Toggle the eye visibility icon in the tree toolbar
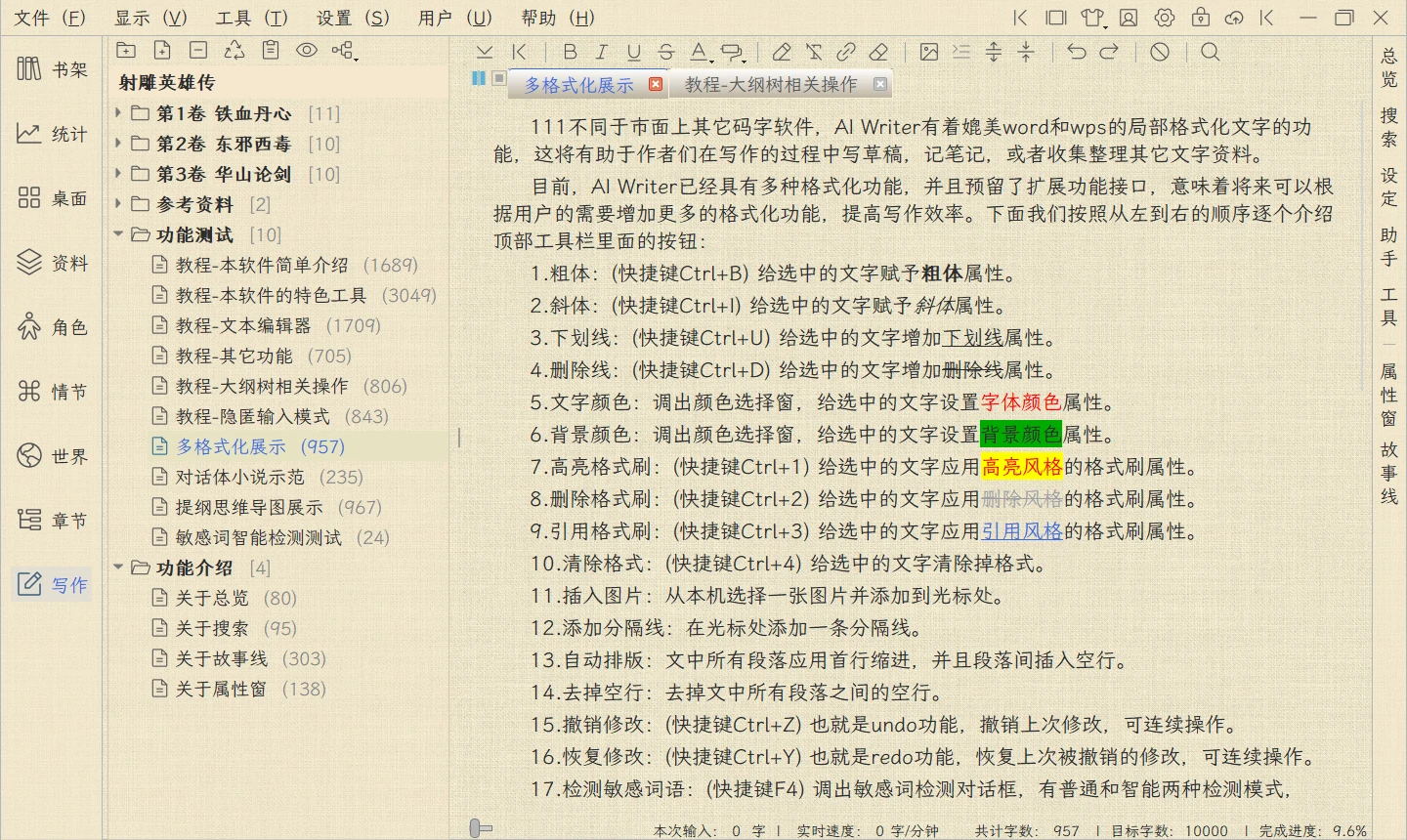 point(307,51)
